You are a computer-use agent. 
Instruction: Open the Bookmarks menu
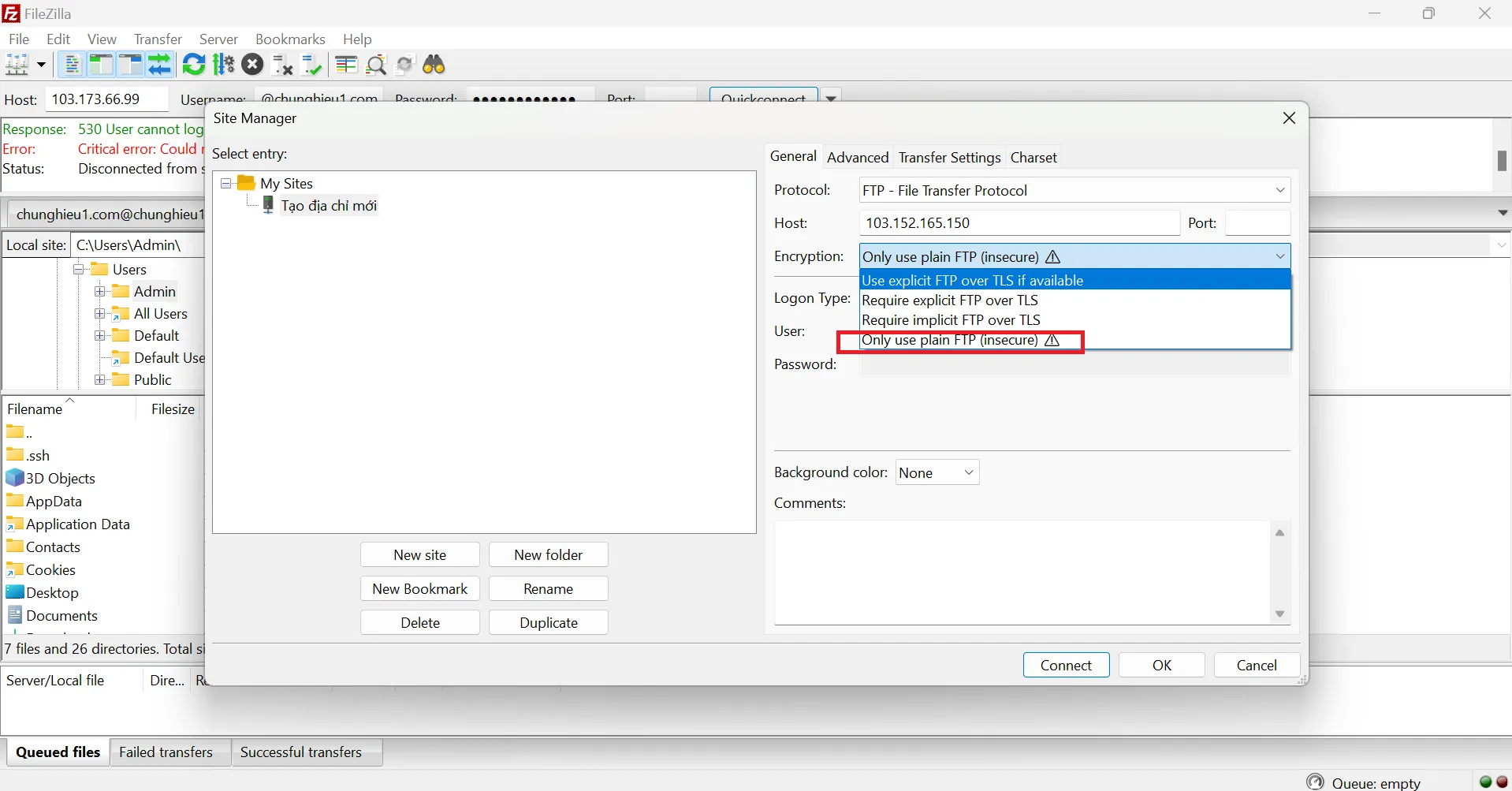coord(290,39)
